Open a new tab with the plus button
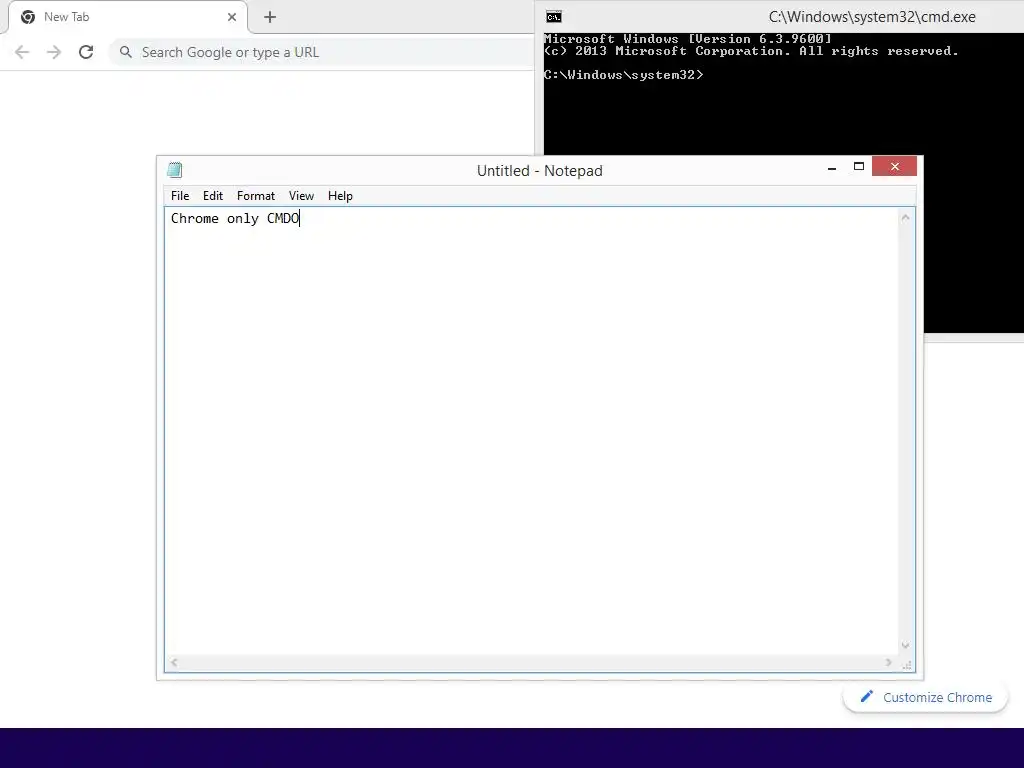The height and width of the screenshot is (768, 1024). [x=270, y=17]
